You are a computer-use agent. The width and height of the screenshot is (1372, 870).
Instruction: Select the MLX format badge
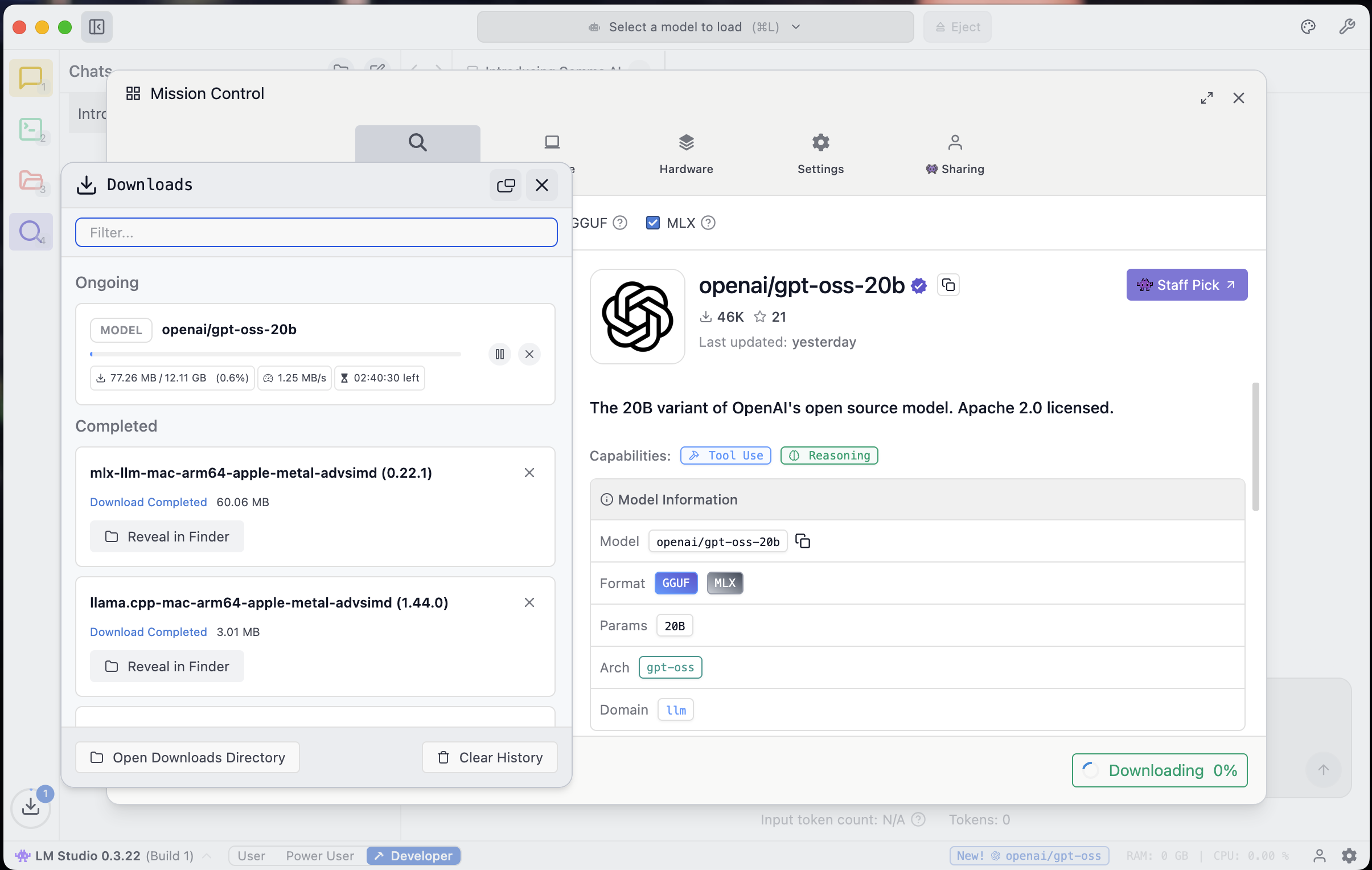[725, 584]
